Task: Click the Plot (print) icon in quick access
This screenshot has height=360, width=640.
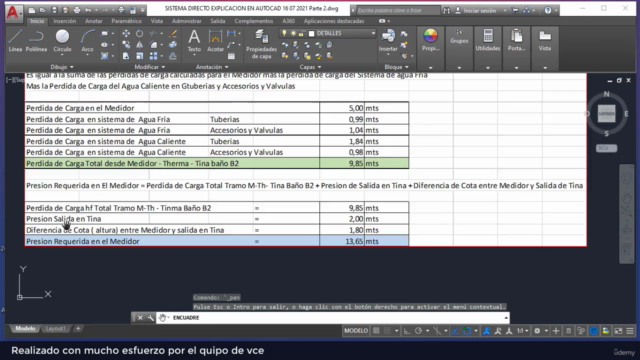Action: pyautogui.click(x=77, y=10)
